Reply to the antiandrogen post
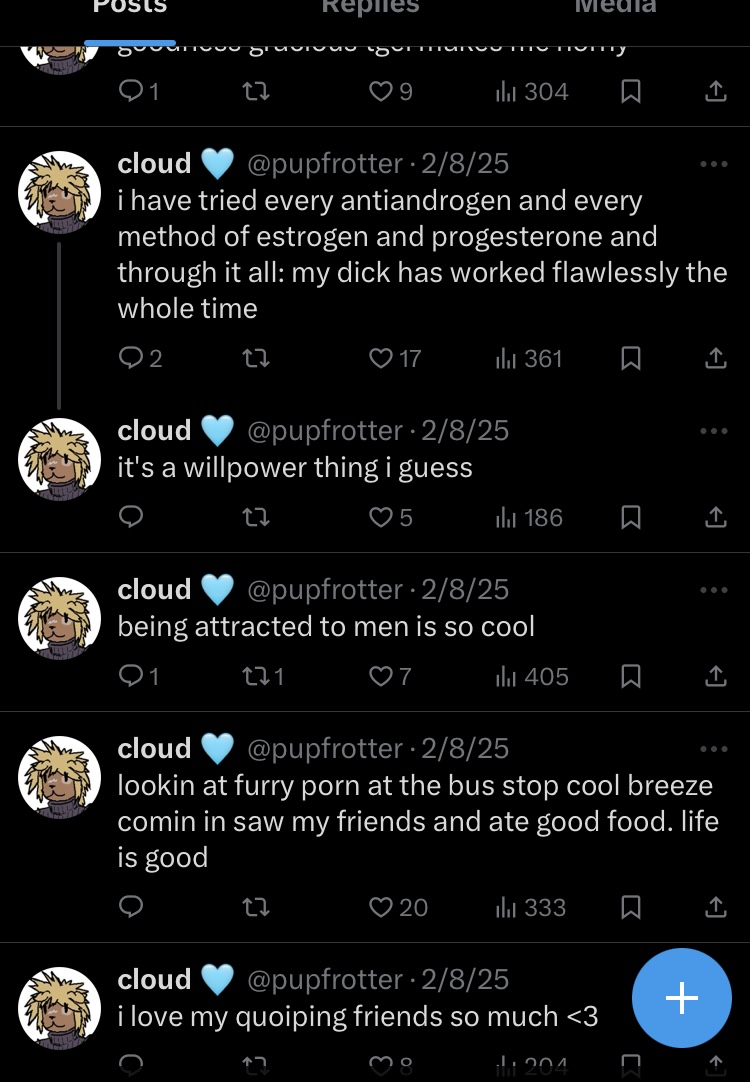 click(131, 358)
